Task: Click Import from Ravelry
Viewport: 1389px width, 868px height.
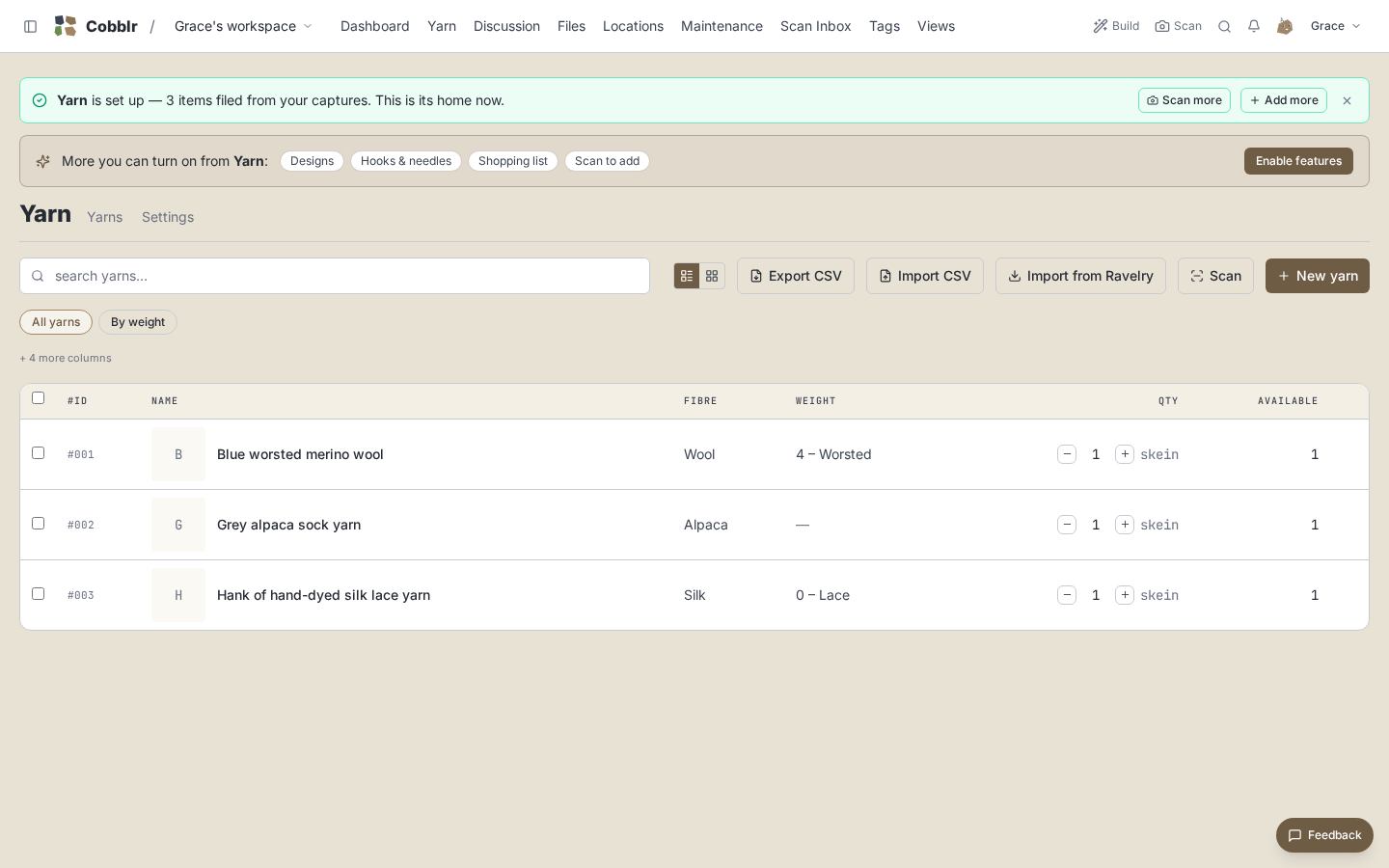Action: click(x=1080, y=276)
